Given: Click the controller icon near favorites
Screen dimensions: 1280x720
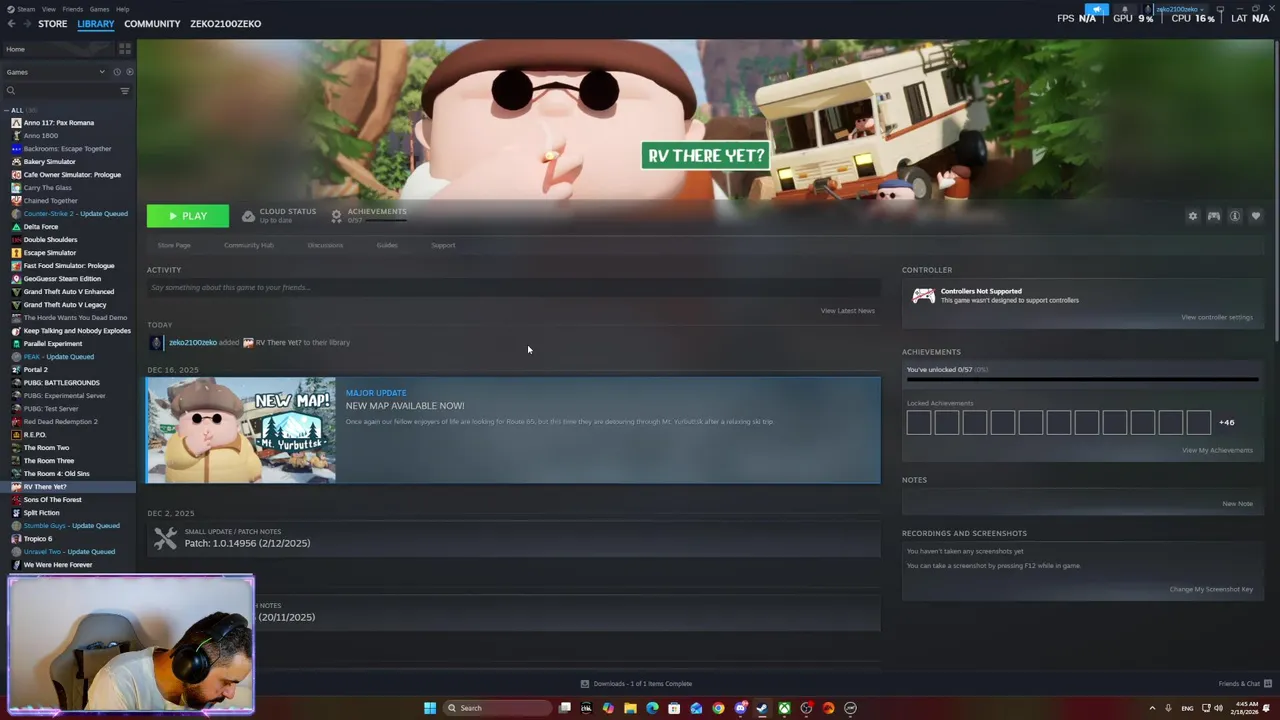Looking at the screenshot, I should [x=1213, y=216].
